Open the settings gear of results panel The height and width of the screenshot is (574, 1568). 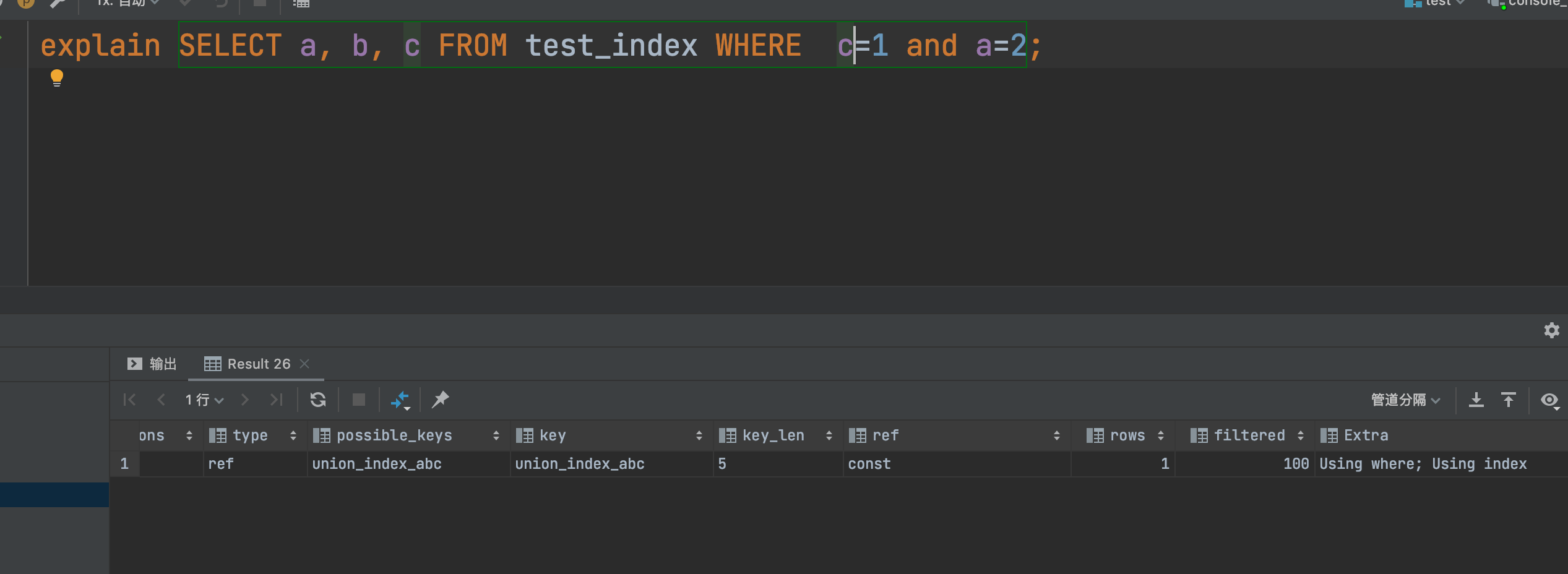pyautogui.click(x=1551, y=330)
